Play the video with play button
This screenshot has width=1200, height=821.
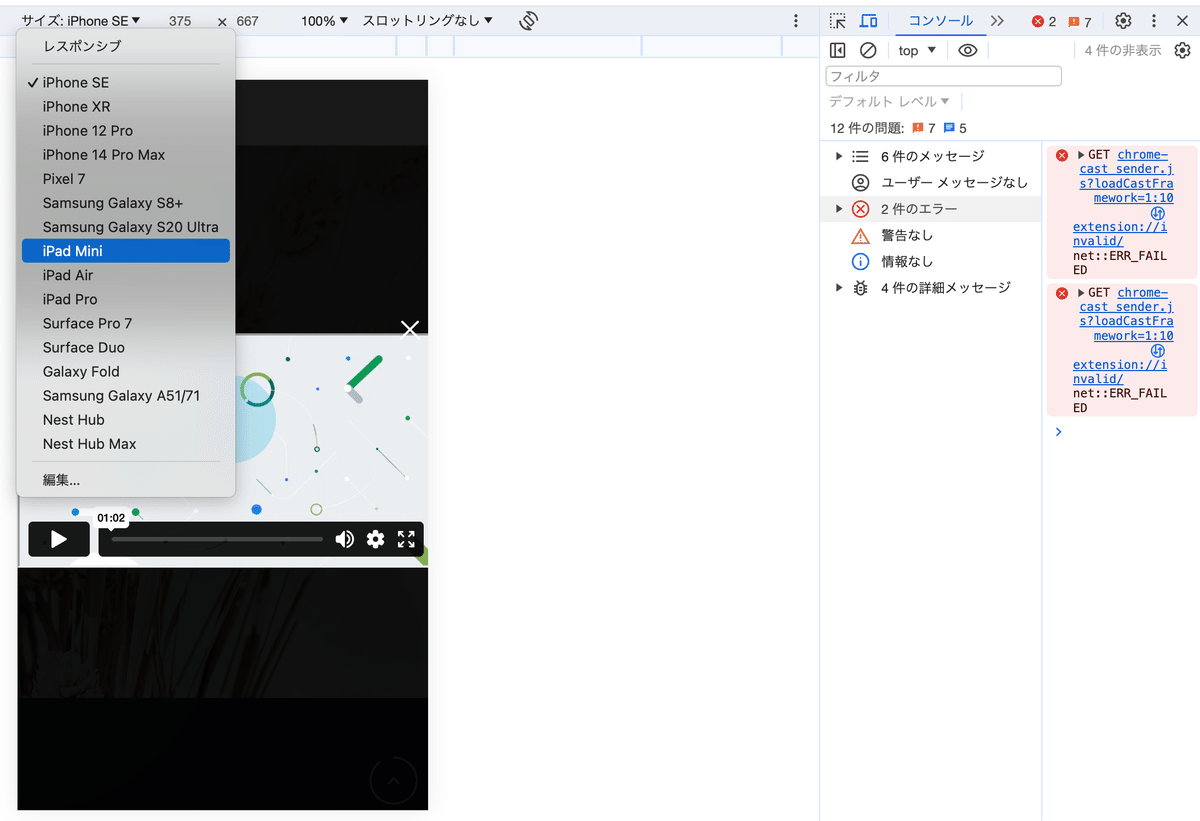pos(59,539)
